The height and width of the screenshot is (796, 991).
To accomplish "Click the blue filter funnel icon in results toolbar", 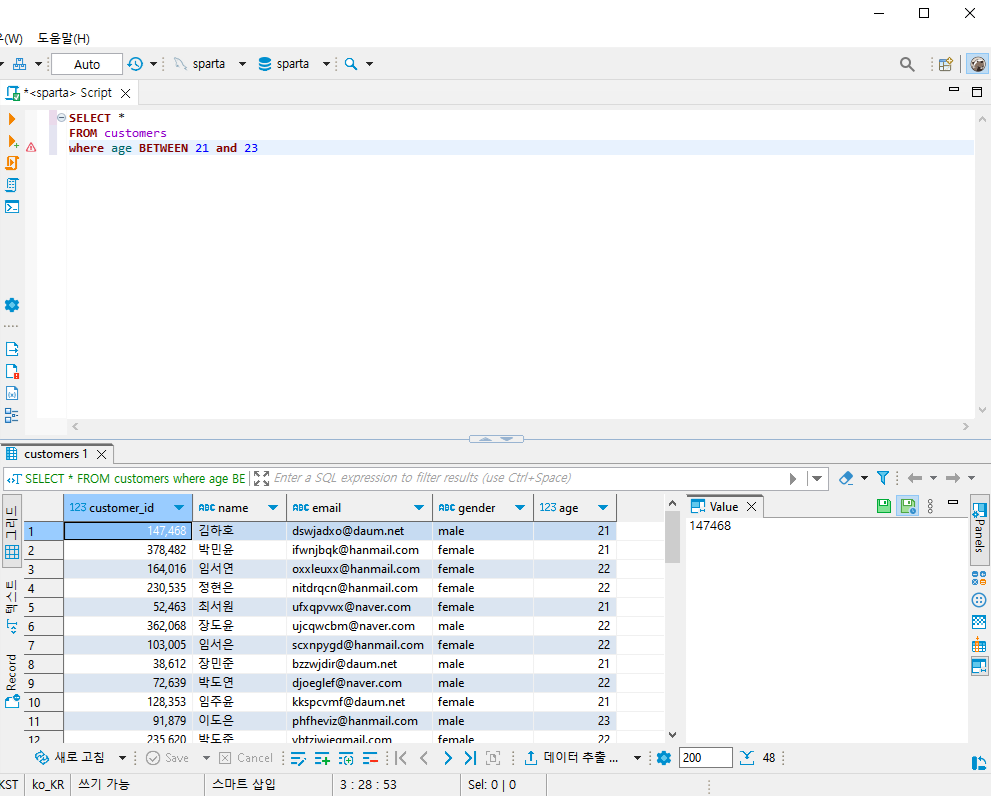I will tap(883, 478).
